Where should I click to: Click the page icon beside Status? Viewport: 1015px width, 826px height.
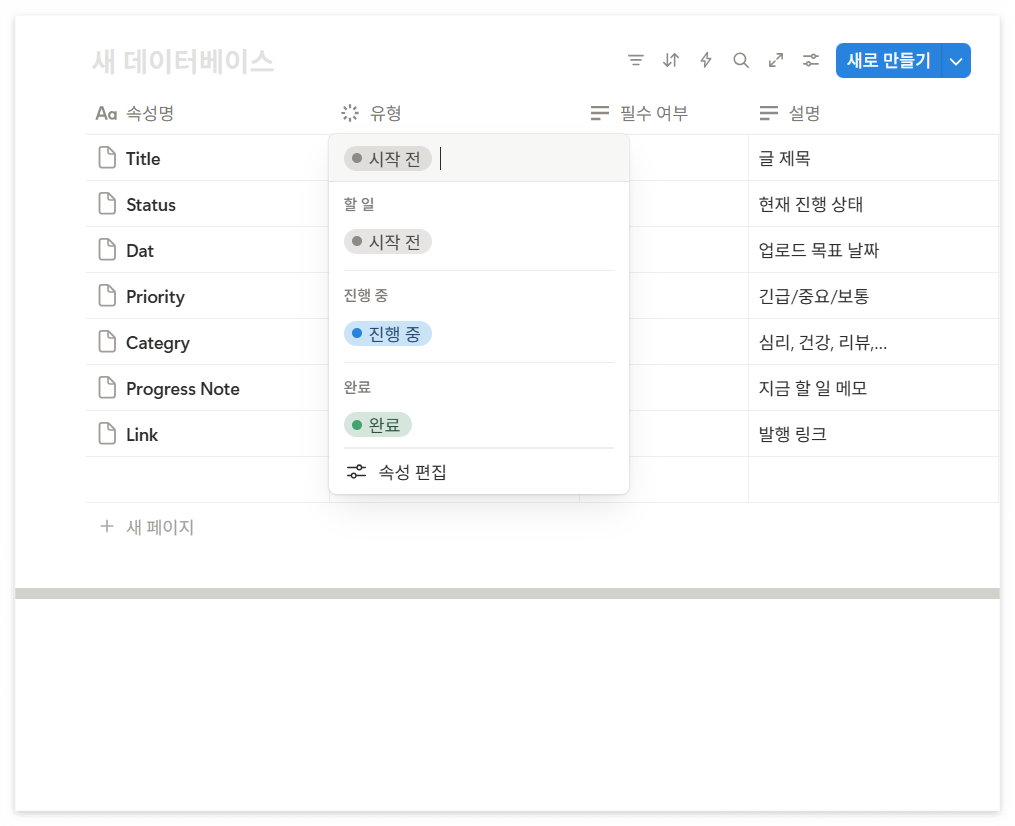tap(107, 203)
